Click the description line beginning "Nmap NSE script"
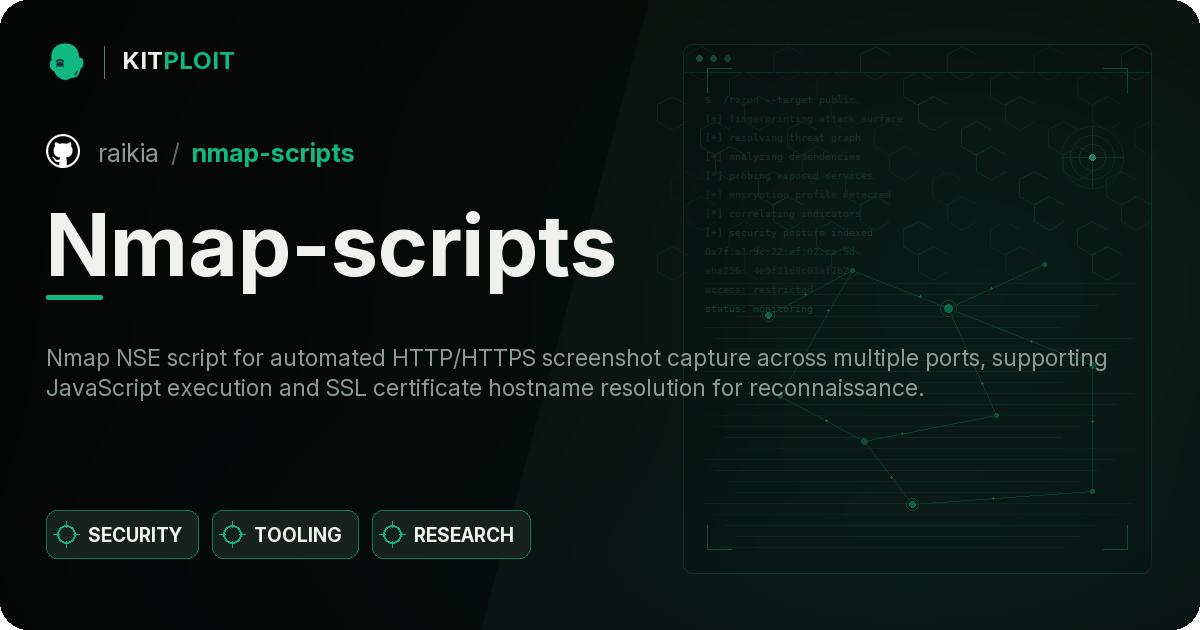Screen dimensions: 1200x630 pos(577,358)
